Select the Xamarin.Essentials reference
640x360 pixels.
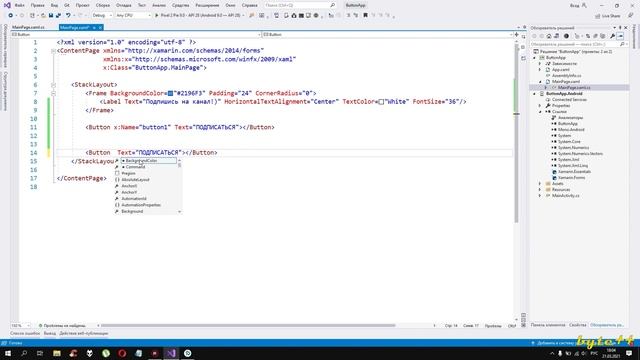(x=574, y=172)
